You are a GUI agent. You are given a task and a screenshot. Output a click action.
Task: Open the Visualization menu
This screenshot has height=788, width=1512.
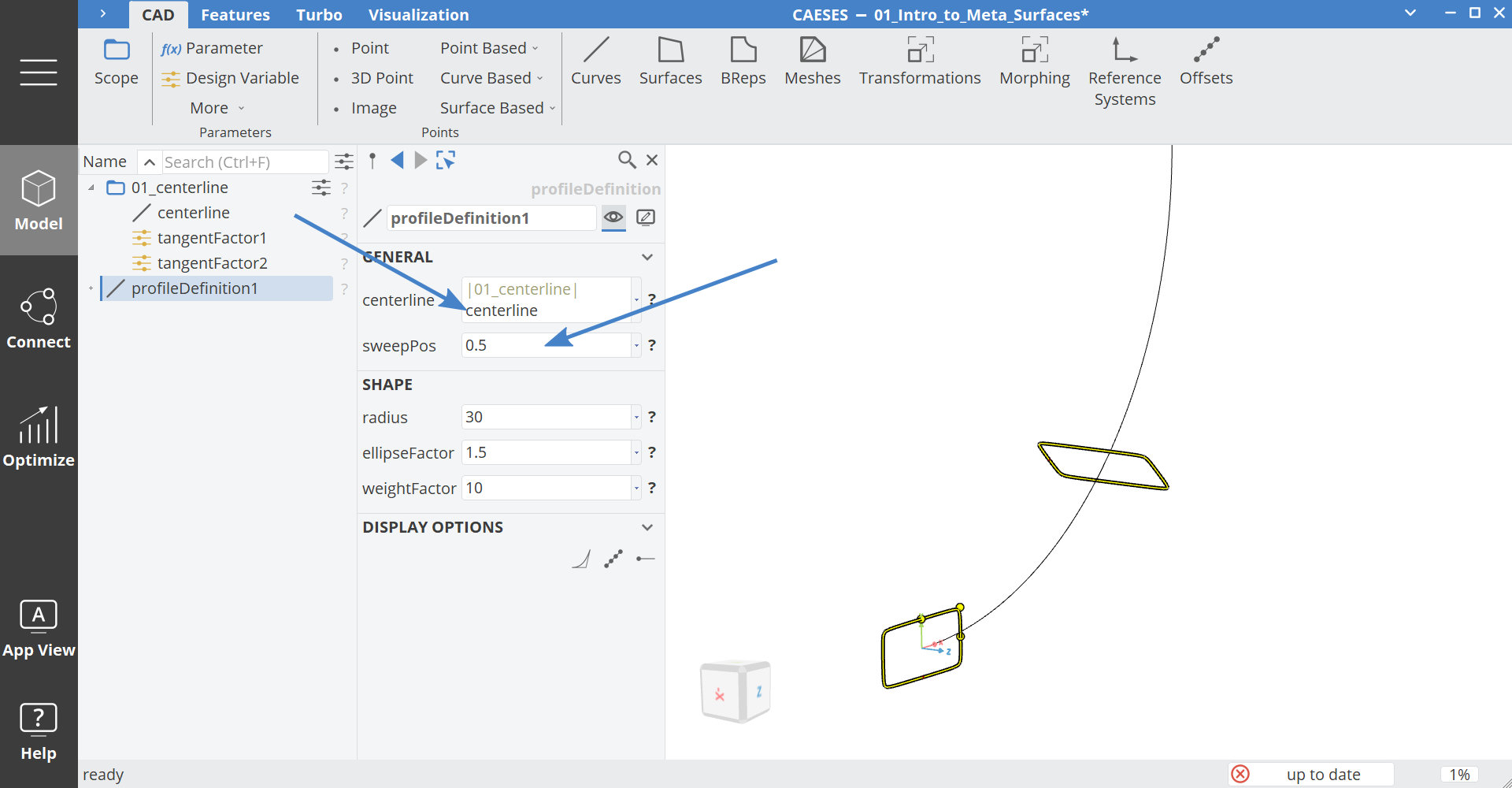pos(419,14)
